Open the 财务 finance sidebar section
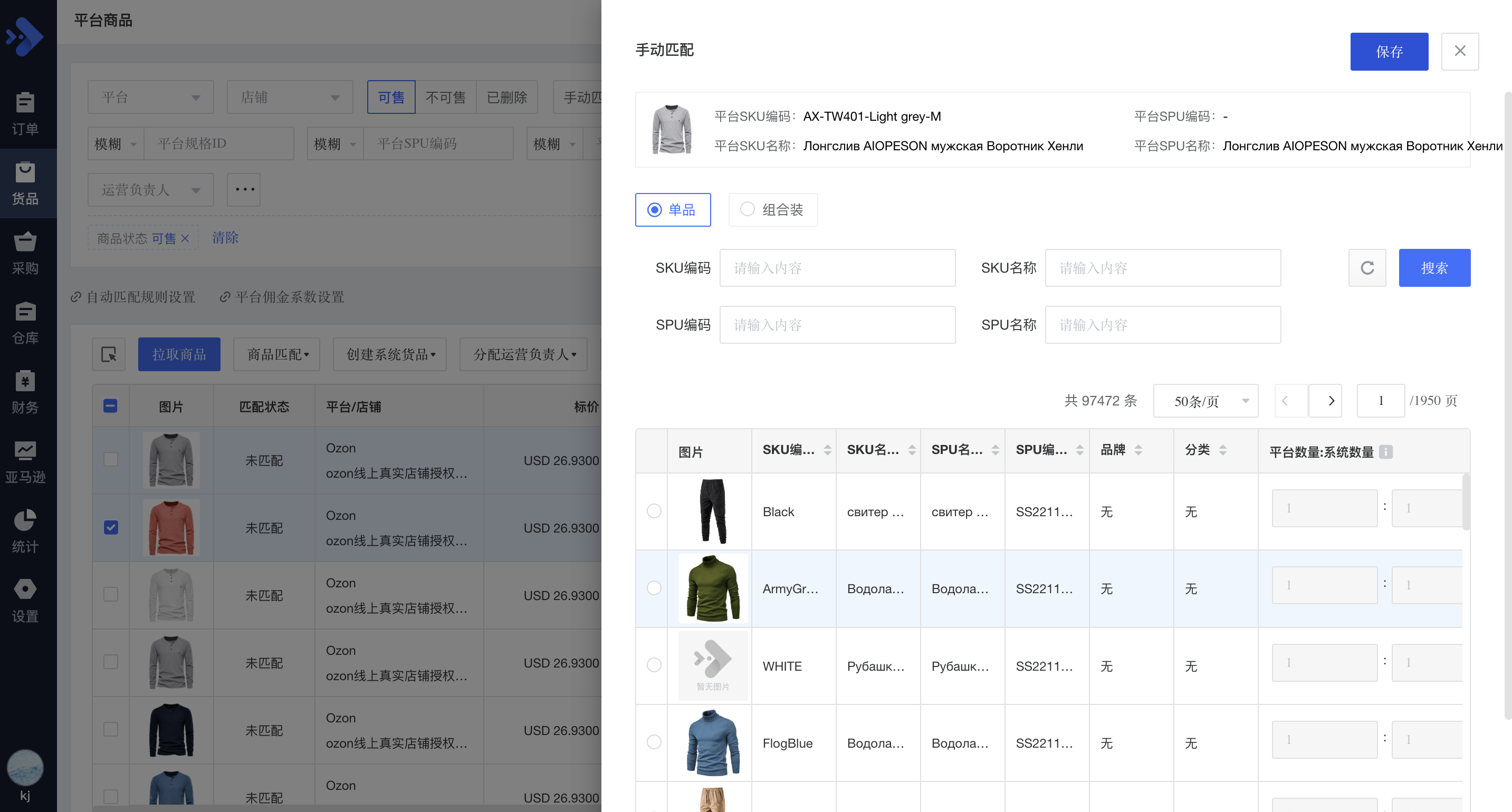1512x812 pixels. point(25,392)
